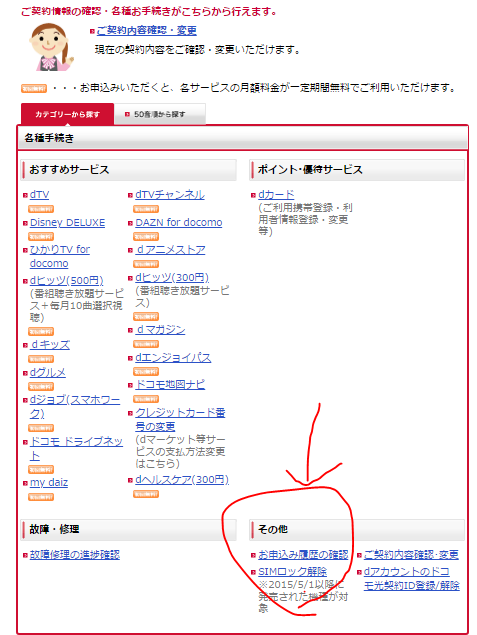This screenshot has height=635, width=477.
Task: Open the dアカウントのドコモ光契約ID登録/解除 link
Action: click(411, 579)
